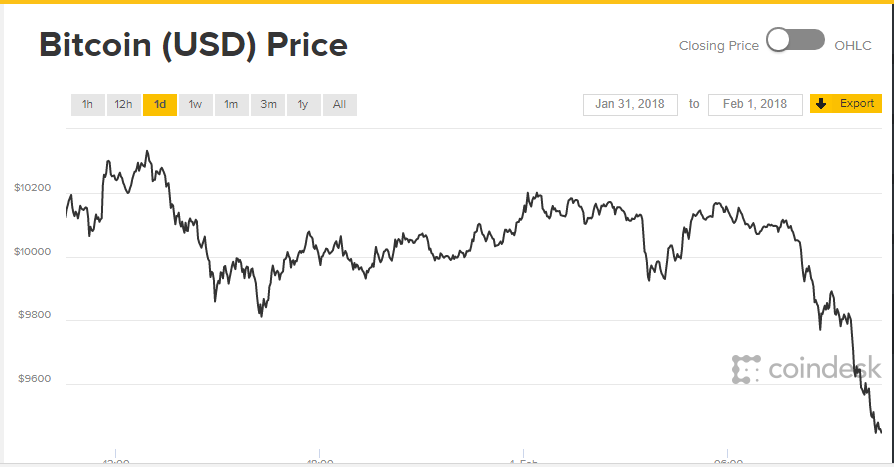The height and width of the screenshot is (467, 894).
Task: Open the Jan 31, 2018 start date field
Action: click(x=630, y=104)
